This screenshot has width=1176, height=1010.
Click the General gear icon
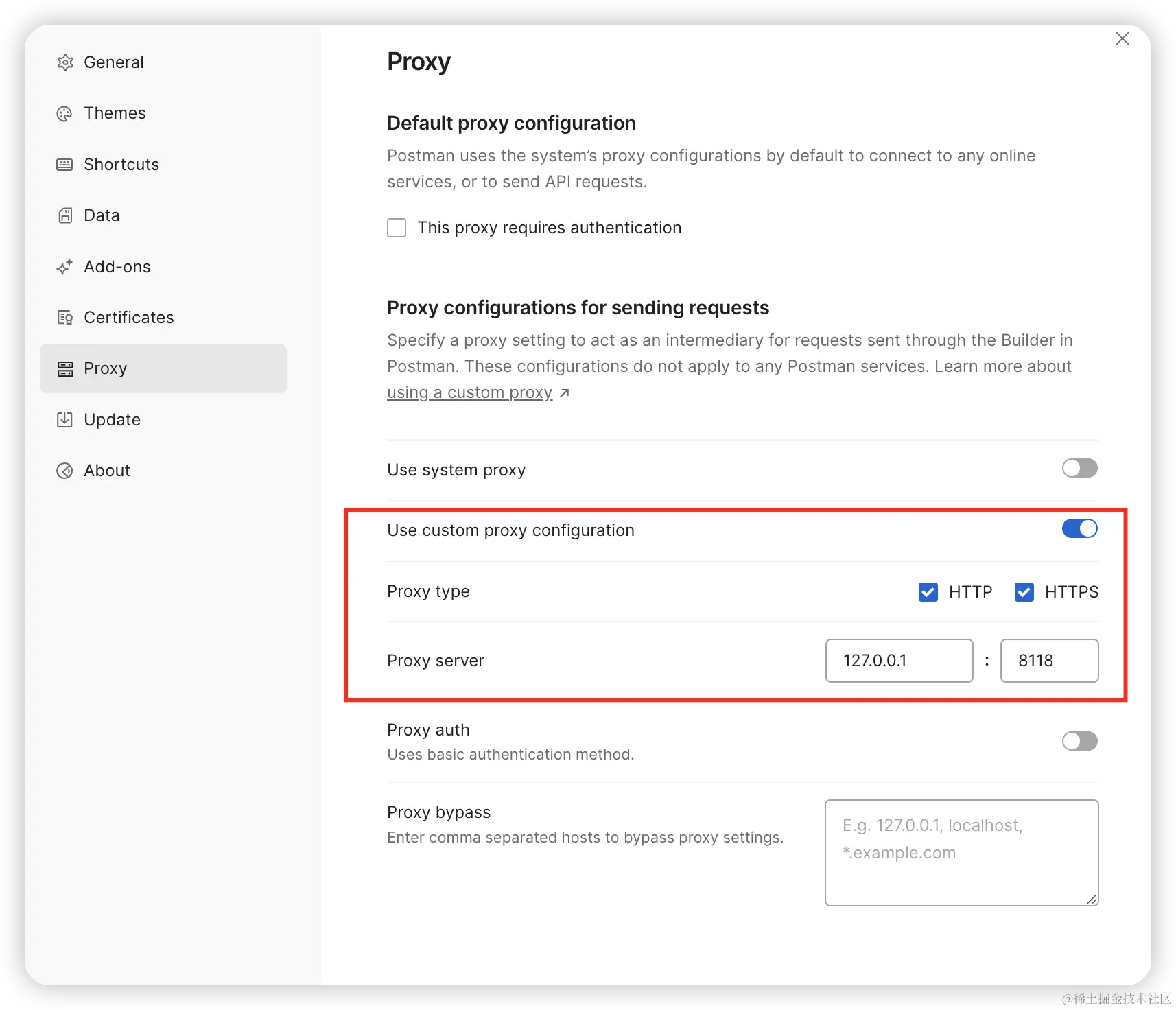pyautogui.click(x=64, y=62)
